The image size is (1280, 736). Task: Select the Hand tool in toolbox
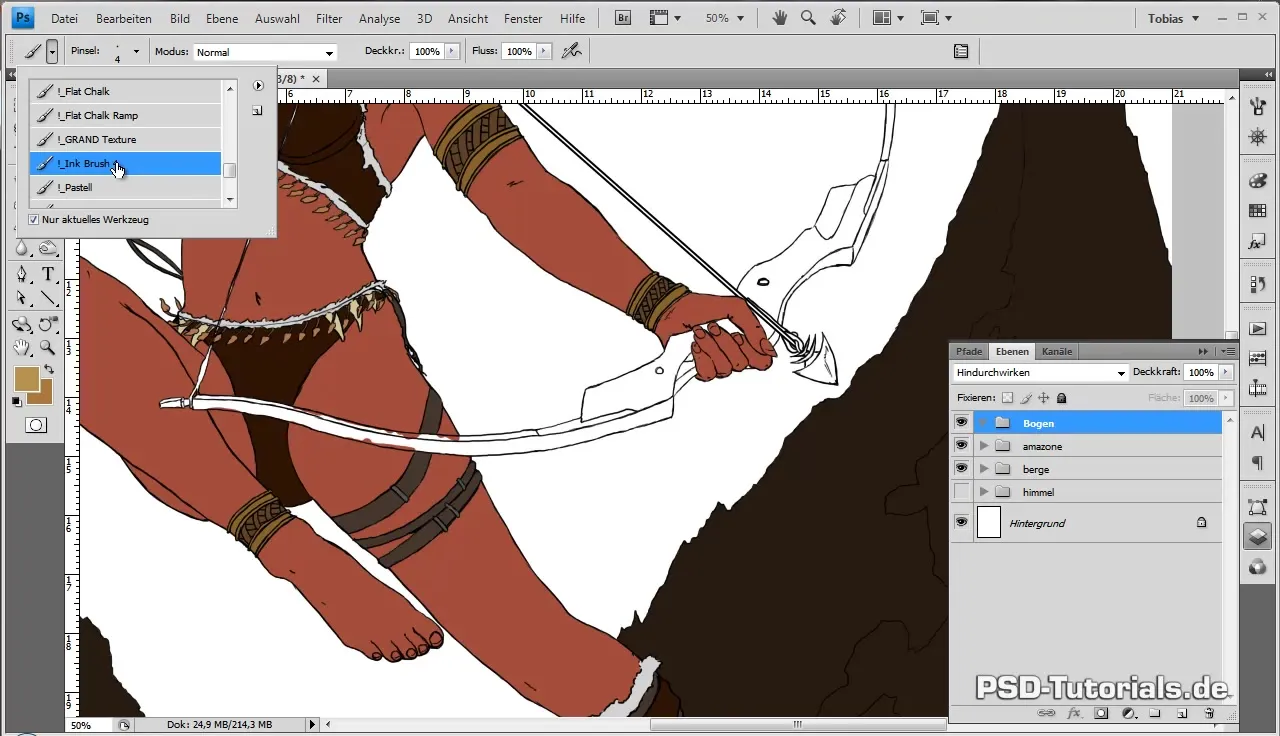pos(22,347)
